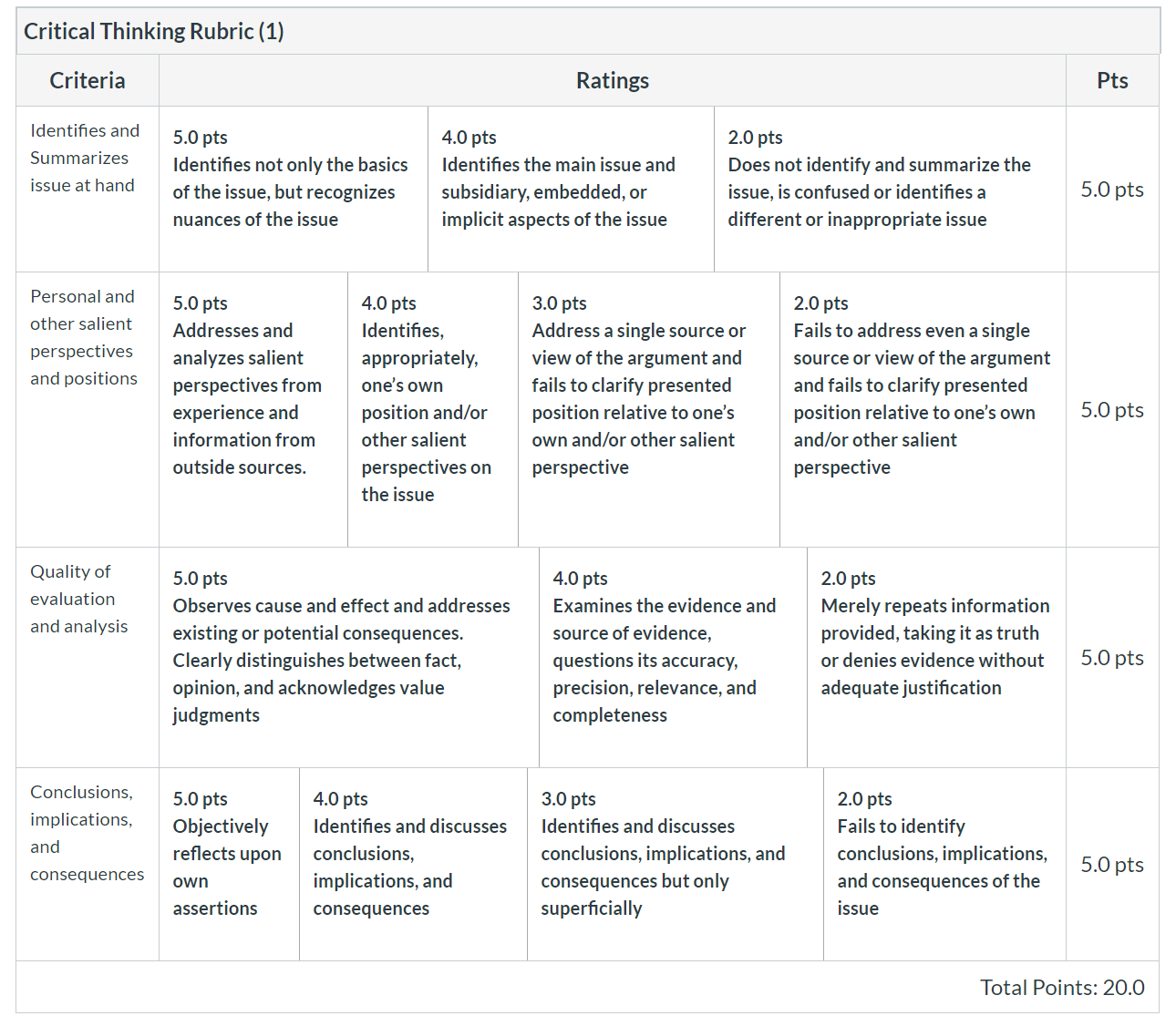This screenshot has width=1176, height=1016.
Task: Click 'Quality of evaluation and analysis' criterion
Action: pyautogui.click(x=78, y=599)
